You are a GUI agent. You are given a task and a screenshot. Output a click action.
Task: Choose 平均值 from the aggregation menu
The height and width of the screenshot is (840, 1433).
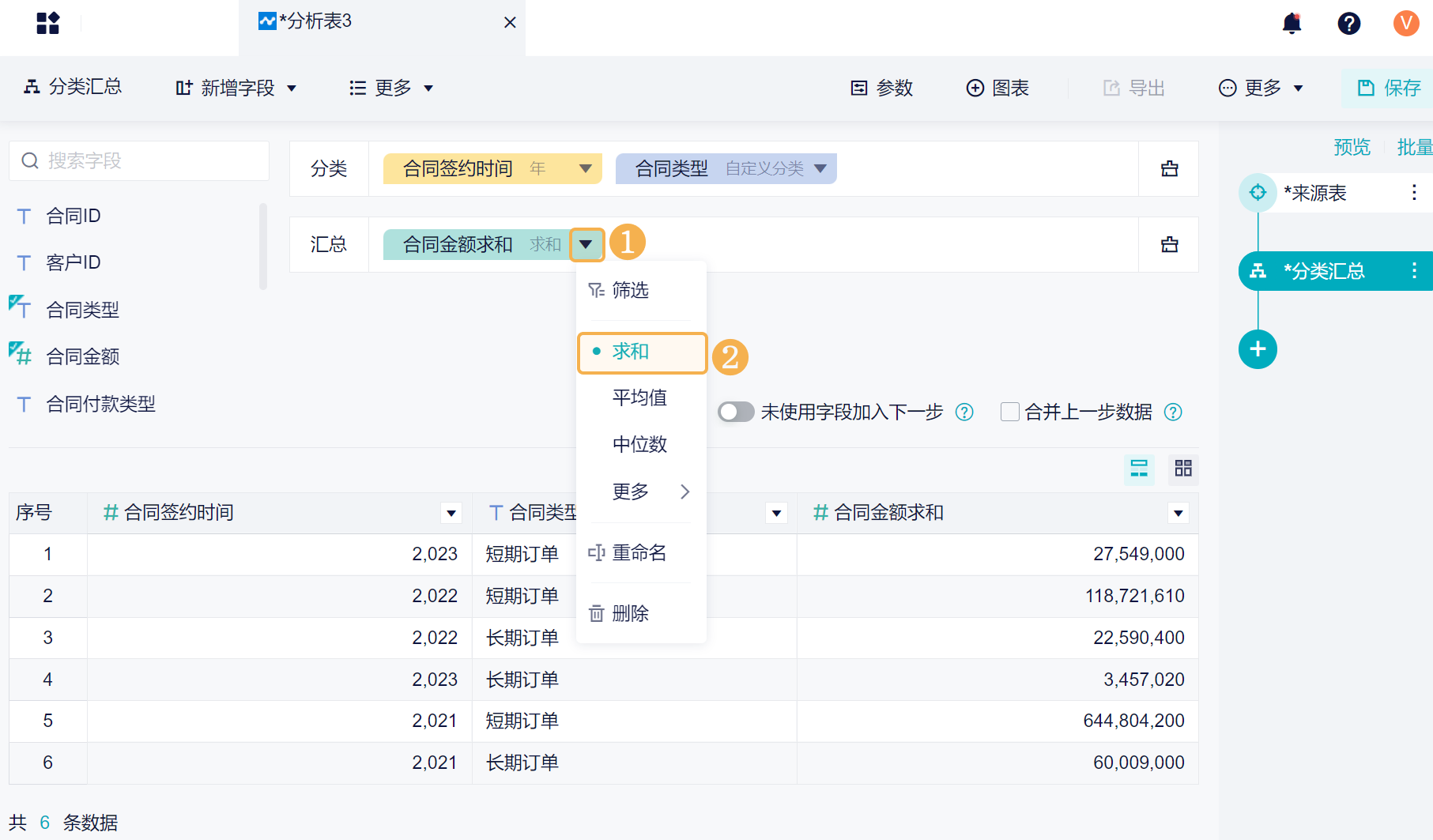coord(639,397)
